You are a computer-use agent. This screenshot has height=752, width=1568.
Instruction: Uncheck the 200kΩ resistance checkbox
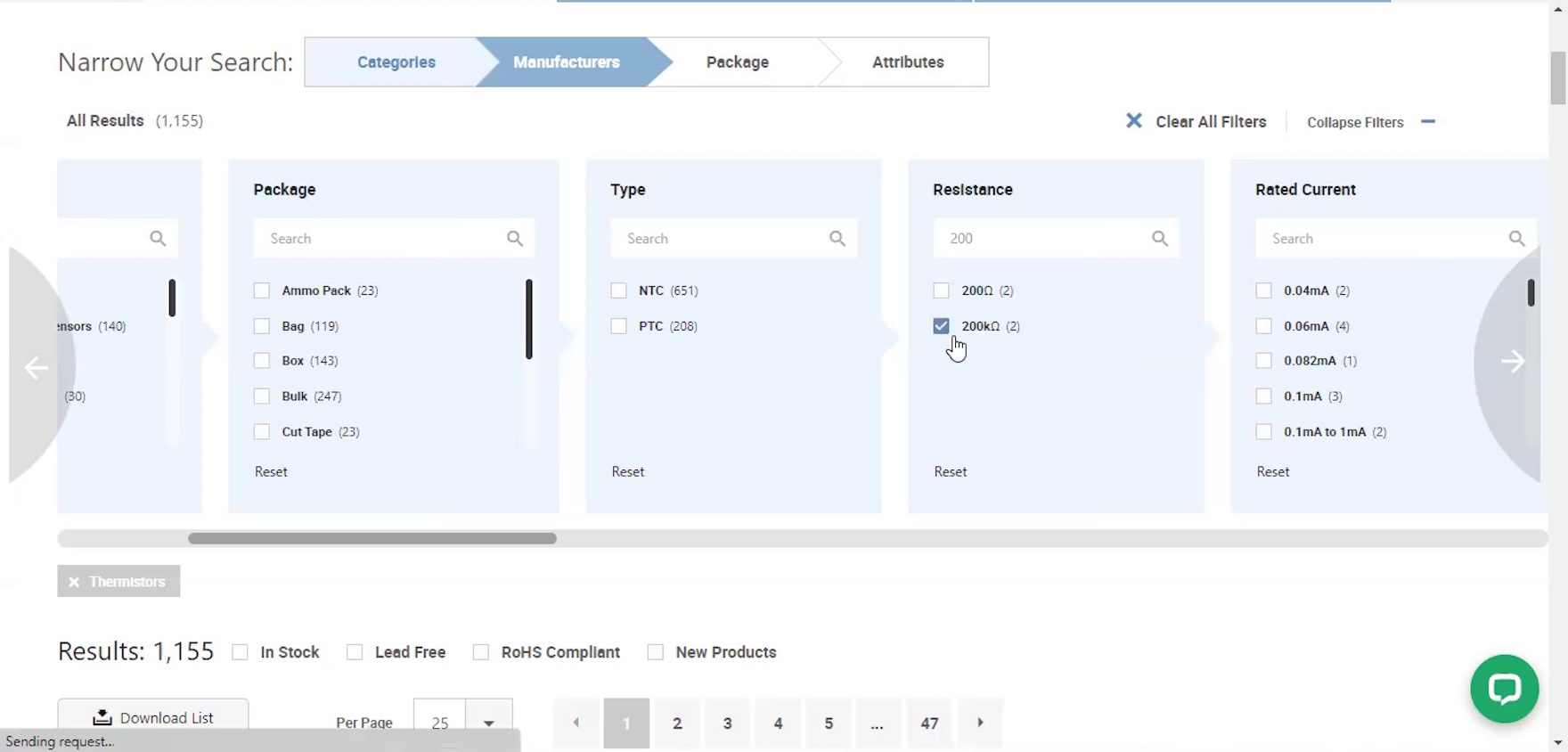[942, 326]
